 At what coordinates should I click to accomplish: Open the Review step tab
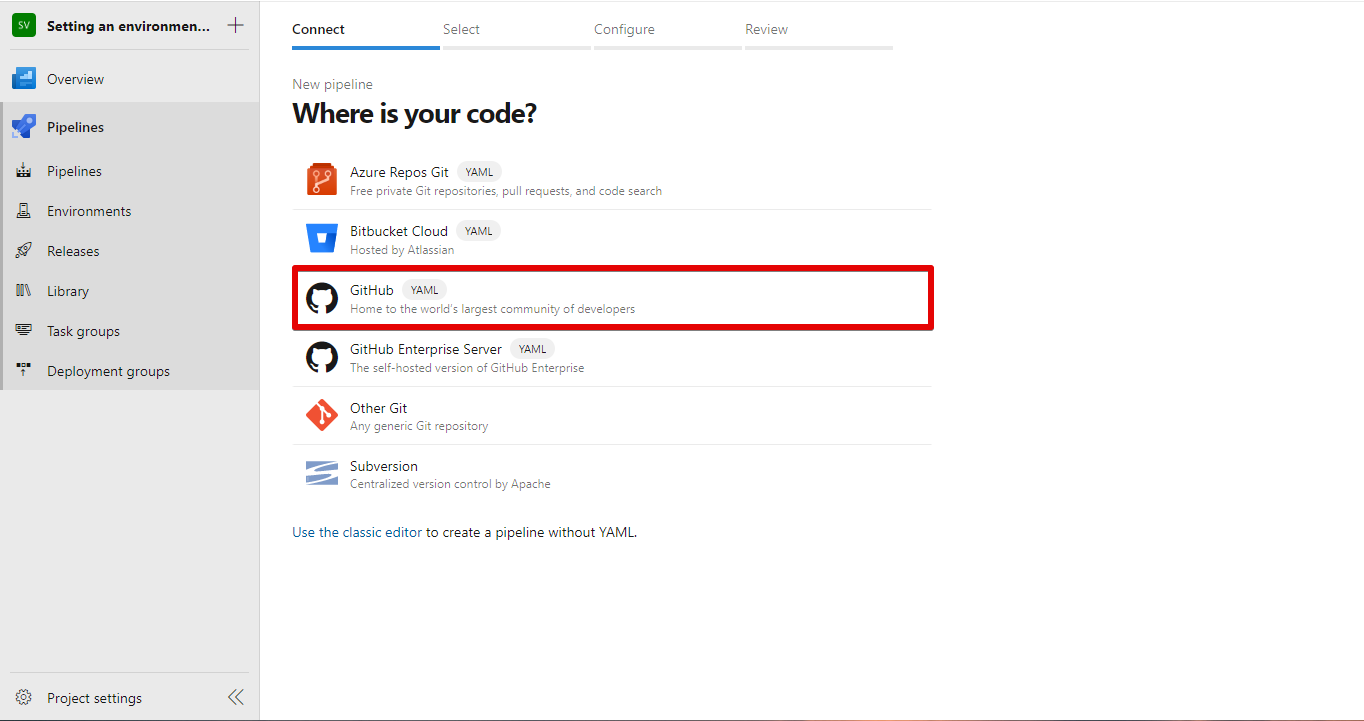(x=766, y=30)
